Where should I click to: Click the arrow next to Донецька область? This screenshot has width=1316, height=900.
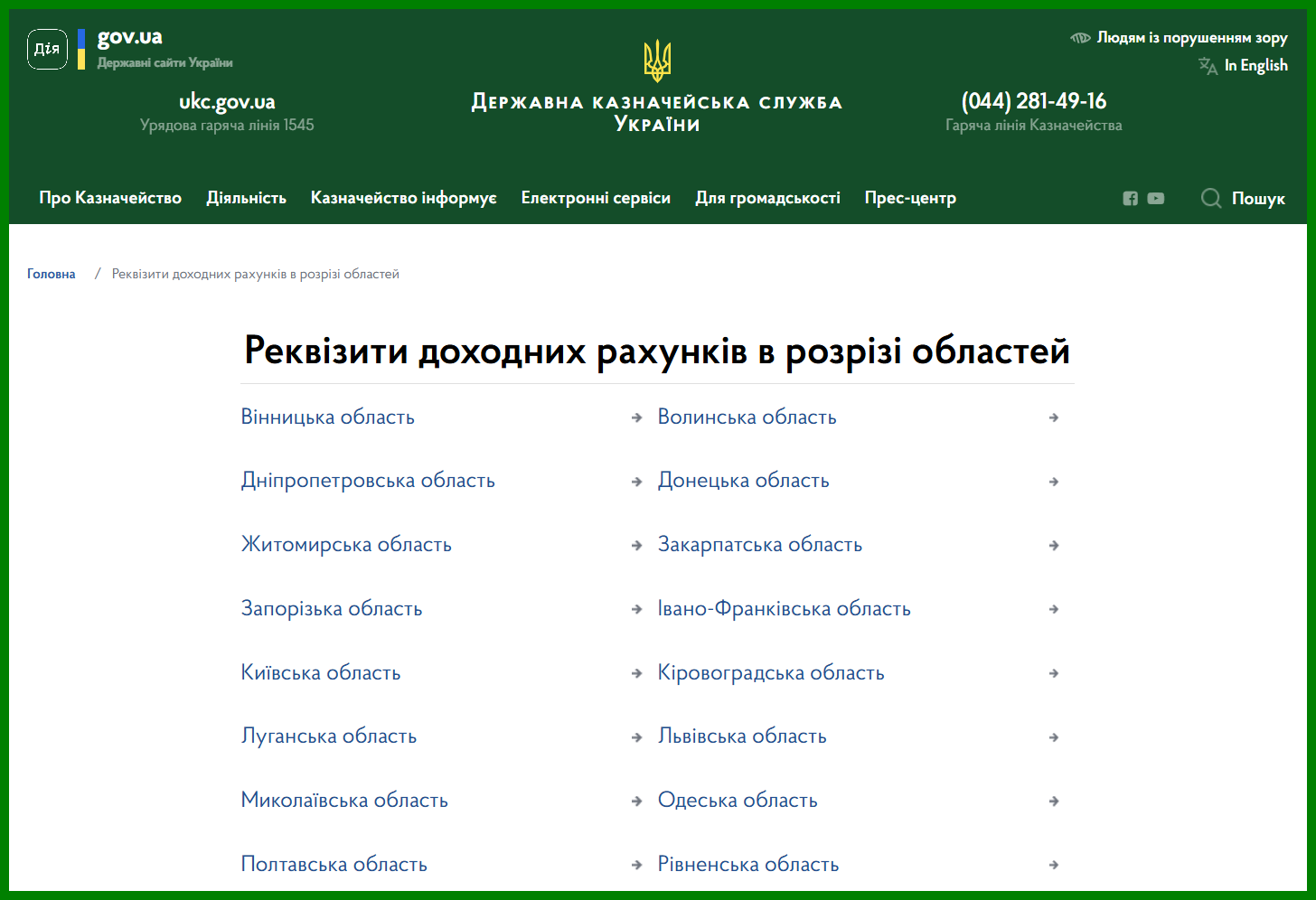coord(1054,483)
